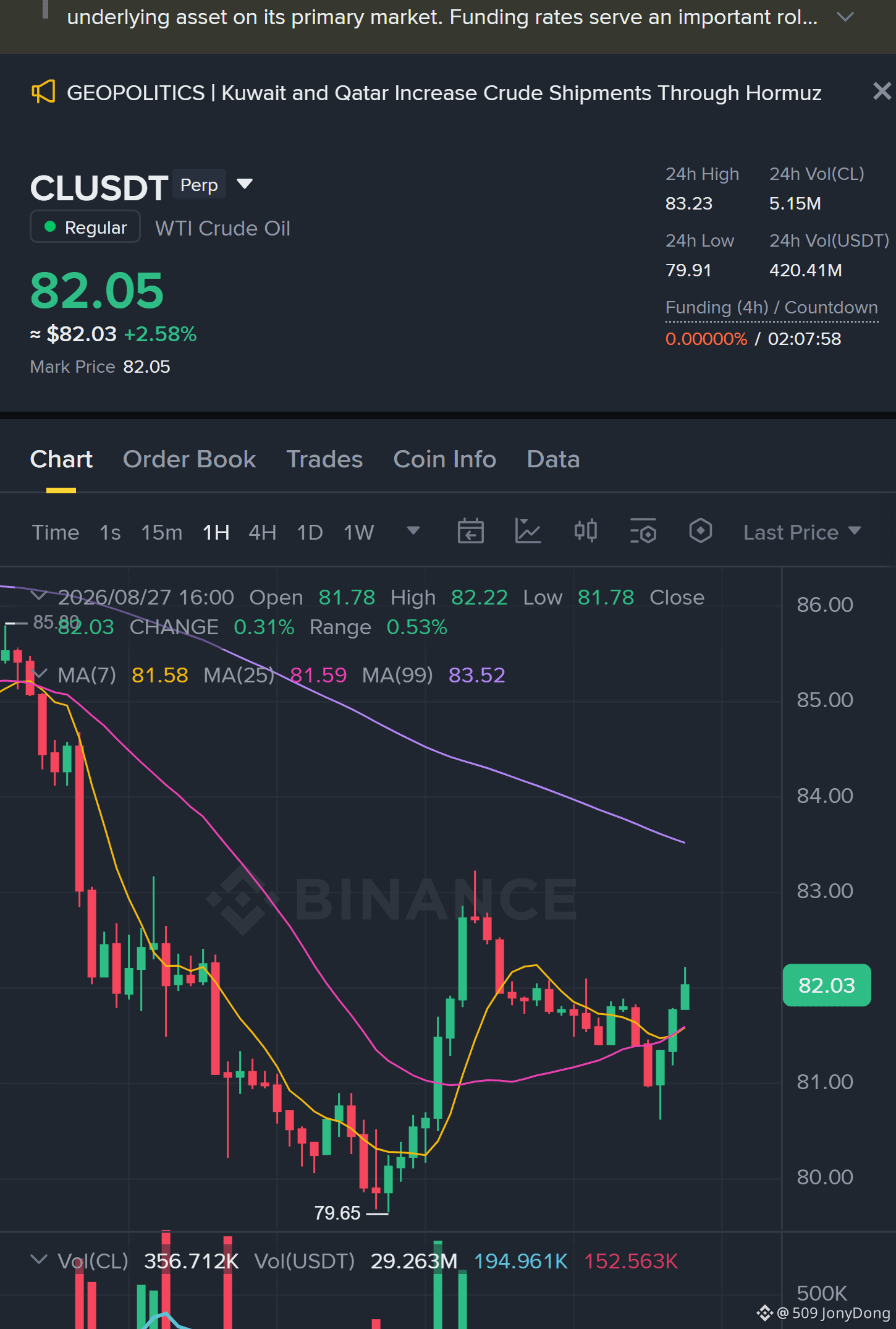
Task: Open the Data tab
Action: (553, 459)
